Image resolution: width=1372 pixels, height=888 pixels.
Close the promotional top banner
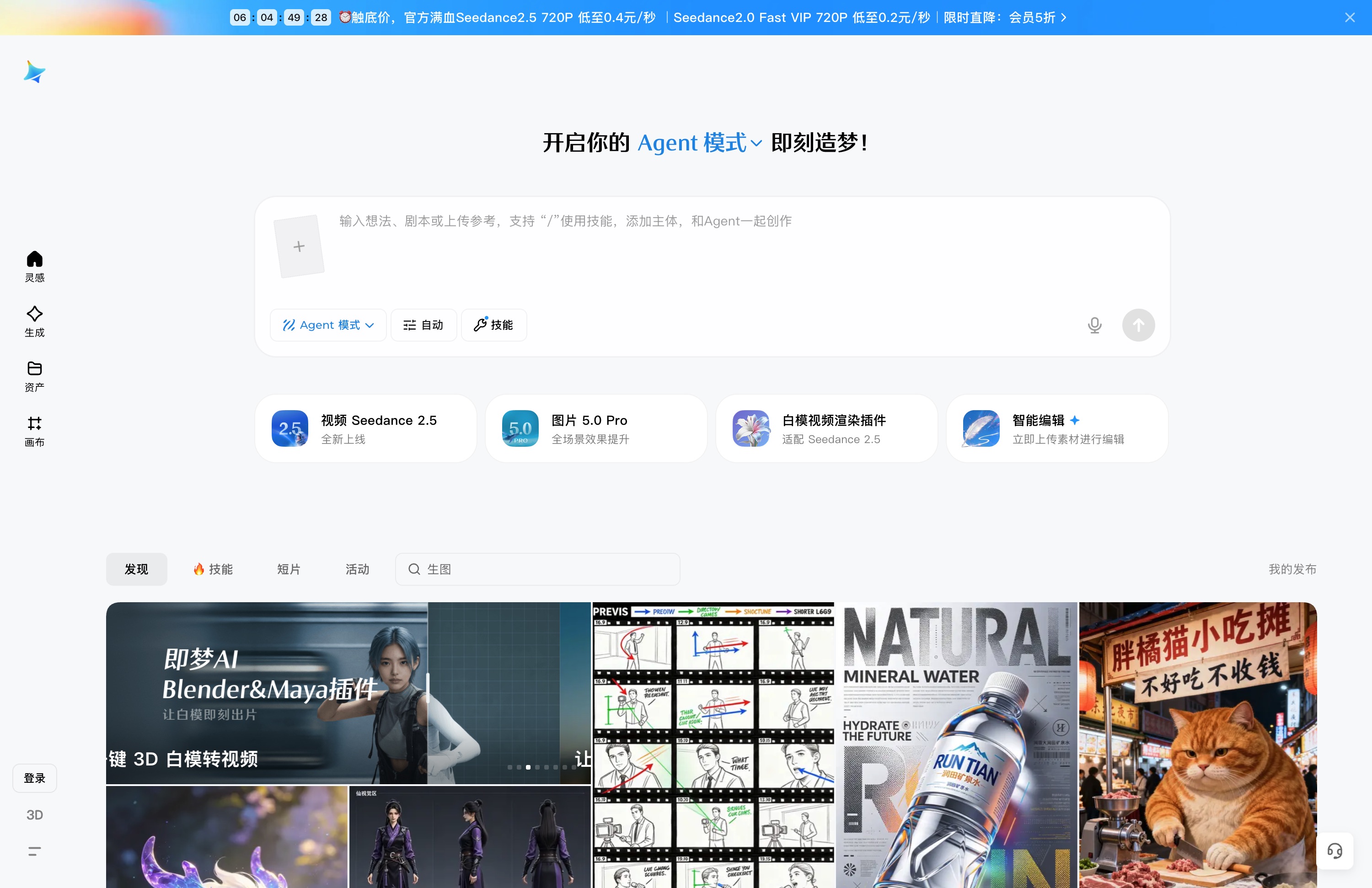(1350, 17)
